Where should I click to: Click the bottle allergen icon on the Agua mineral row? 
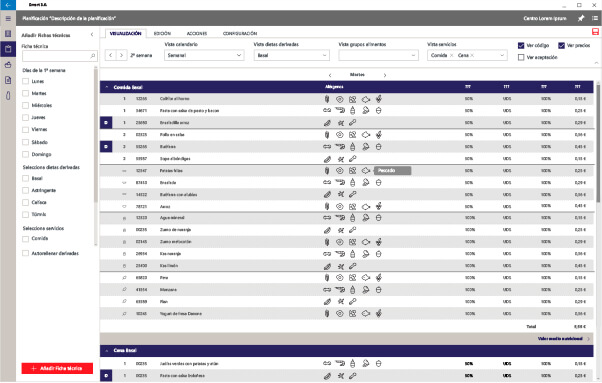coord(352,218)
